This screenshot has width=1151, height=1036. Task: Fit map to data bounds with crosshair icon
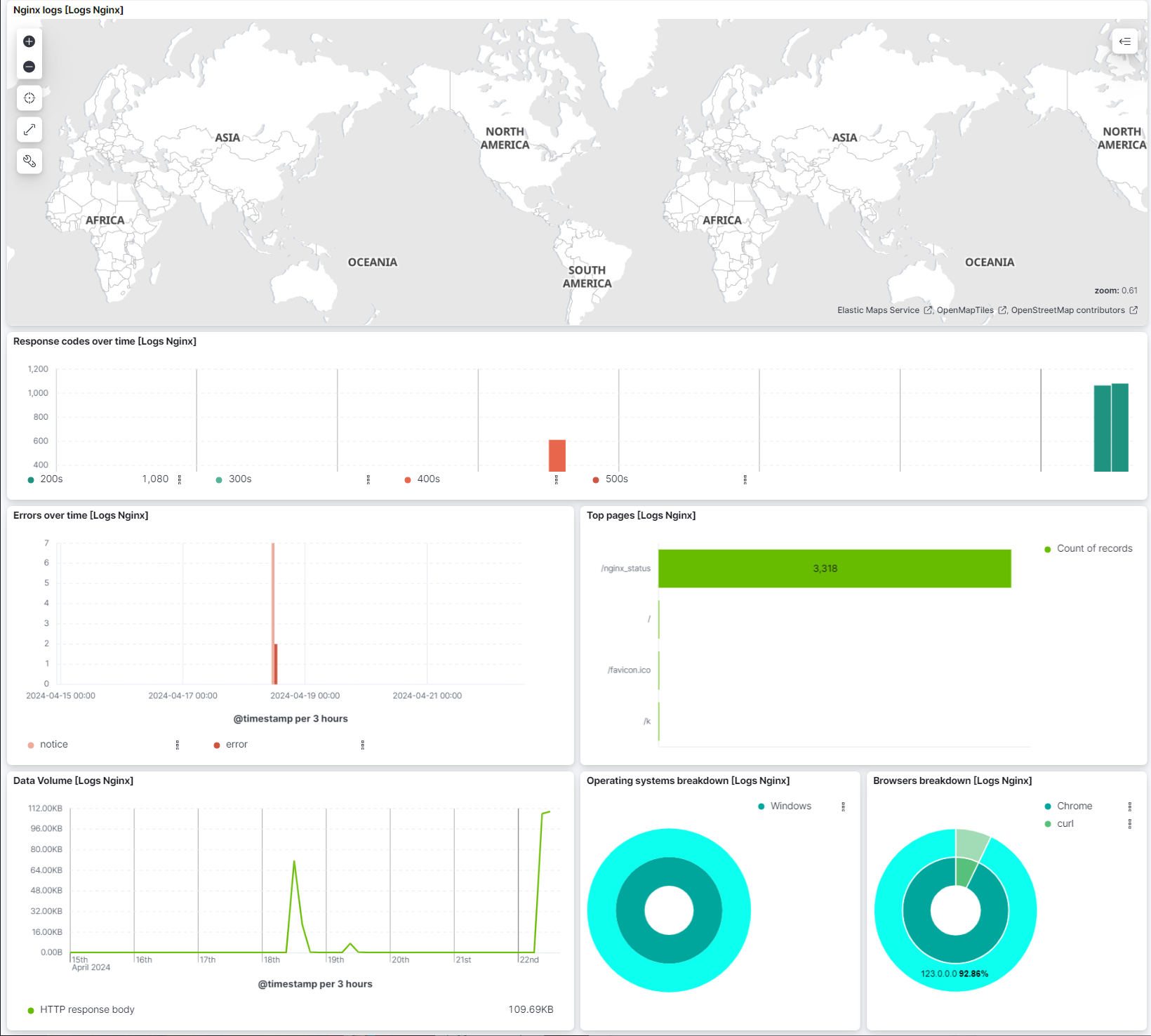pyautogui.click(x=29, y=98)
